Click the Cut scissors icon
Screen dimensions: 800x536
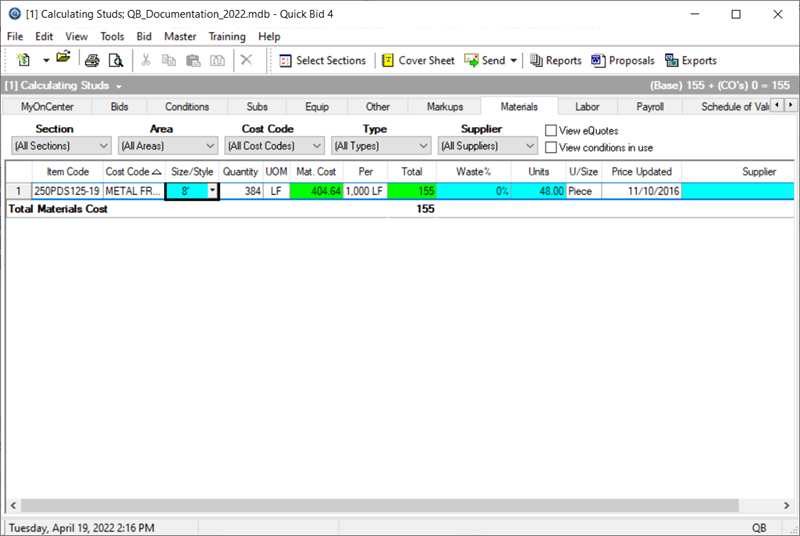(x=146, y=60)
